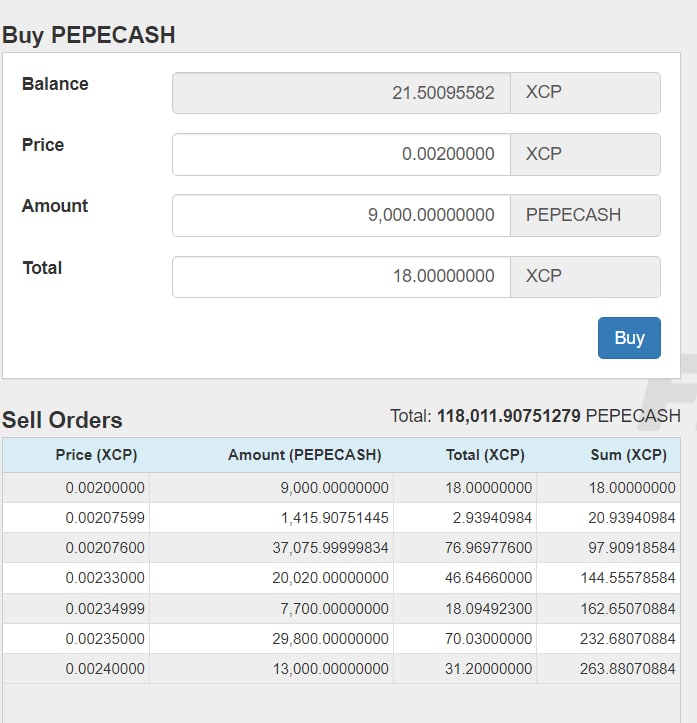Select the sell order price 0.00240000
The height and width of the screenshot is (723, 697).
point(105,669)
